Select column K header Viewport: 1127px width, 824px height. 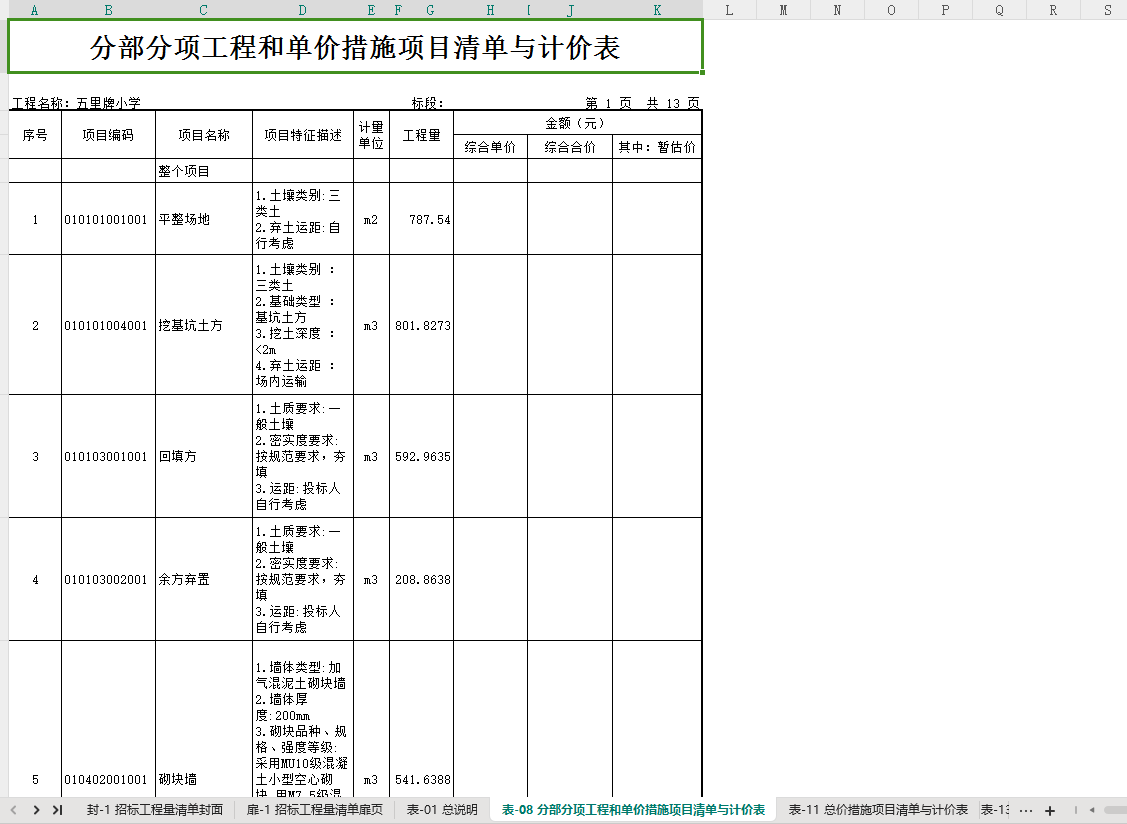tap(657, 10)
